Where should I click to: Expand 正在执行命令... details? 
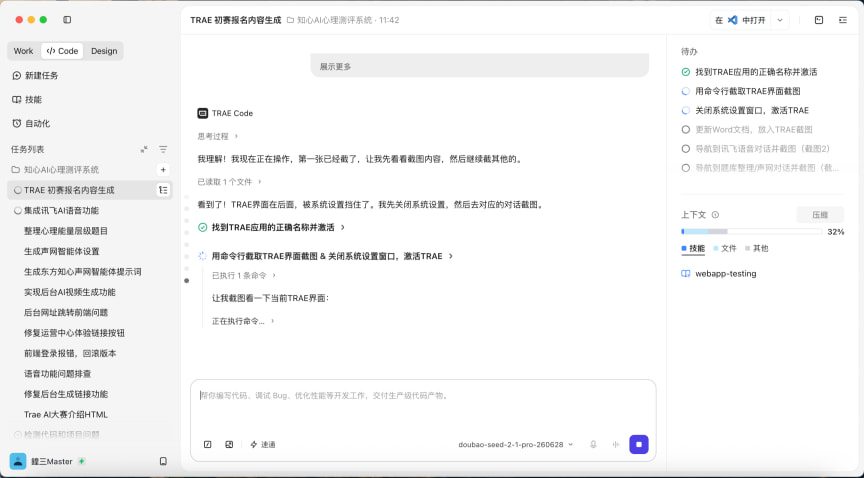pos(243,321)
